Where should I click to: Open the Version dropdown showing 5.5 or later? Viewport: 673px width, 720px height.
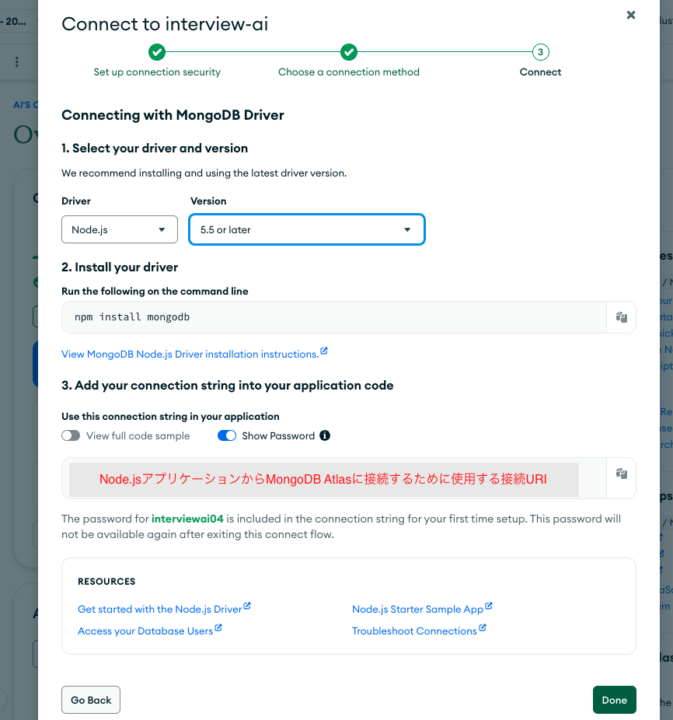click(307, 230)
